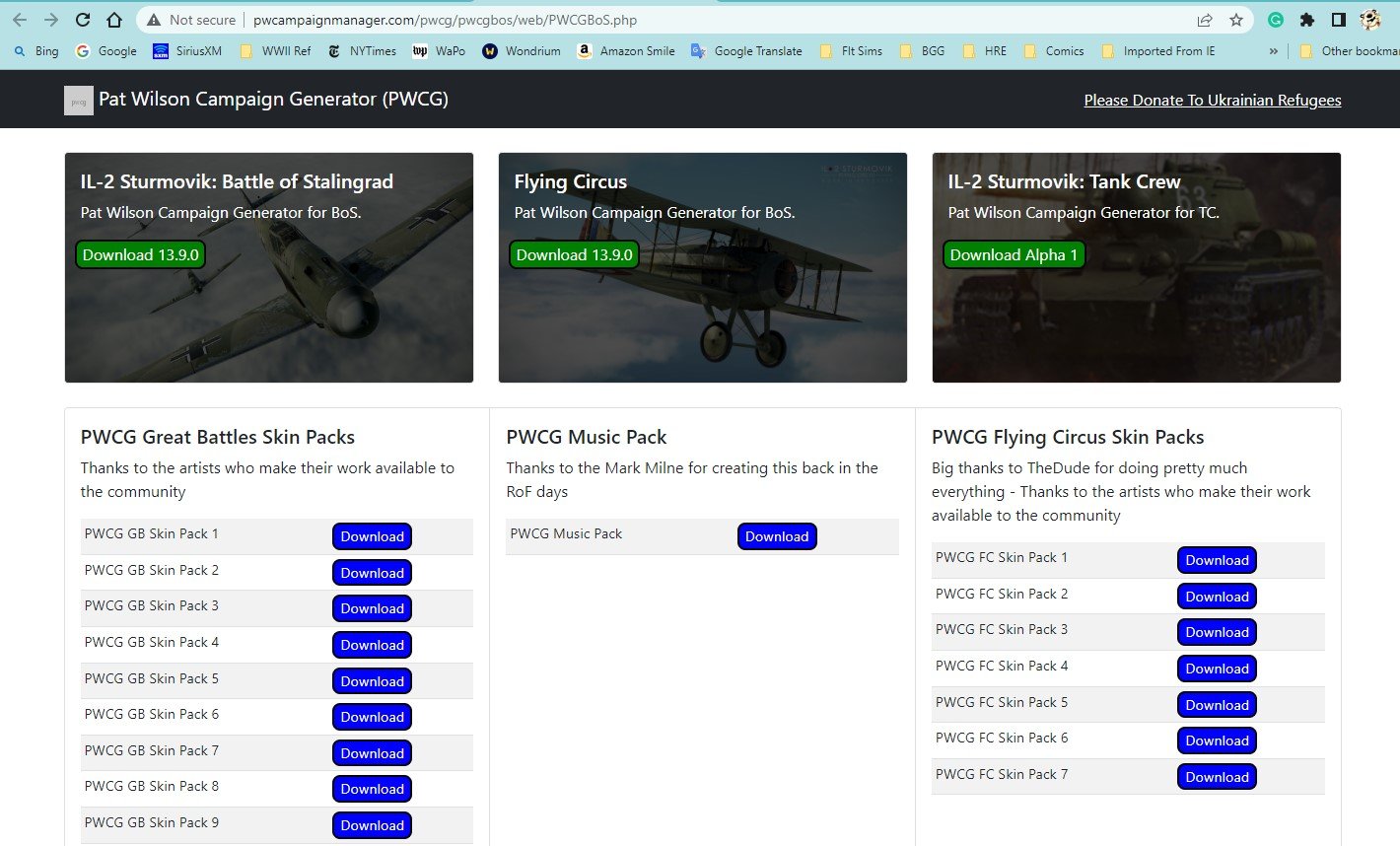This screenshot has width=1400, height=846.
Task: Open the profile avatar icon
Action: pyautogui.click(x=1369, y=20)
